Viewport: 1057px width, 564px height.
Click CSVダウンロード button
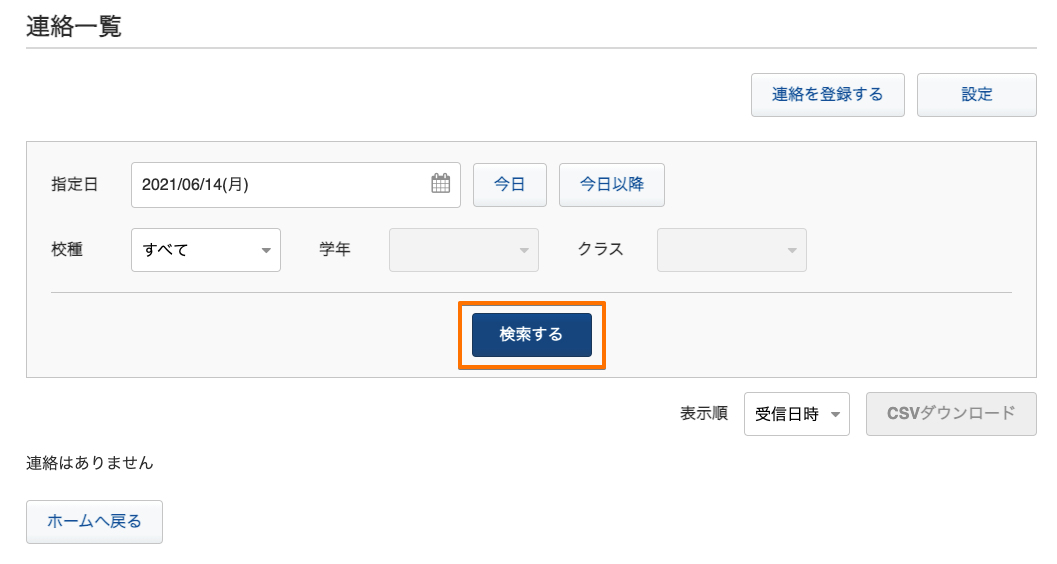pyautogui.click(x=951, y=414)
